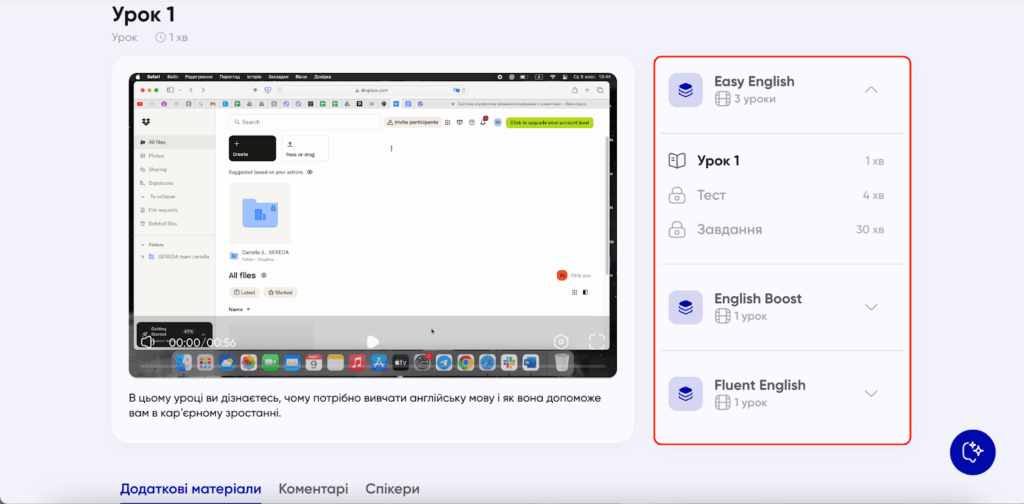The height and width of the screenshot is (504, 1024).
Task: Select the Спікери tab
Action: click(x=392, y=489)
